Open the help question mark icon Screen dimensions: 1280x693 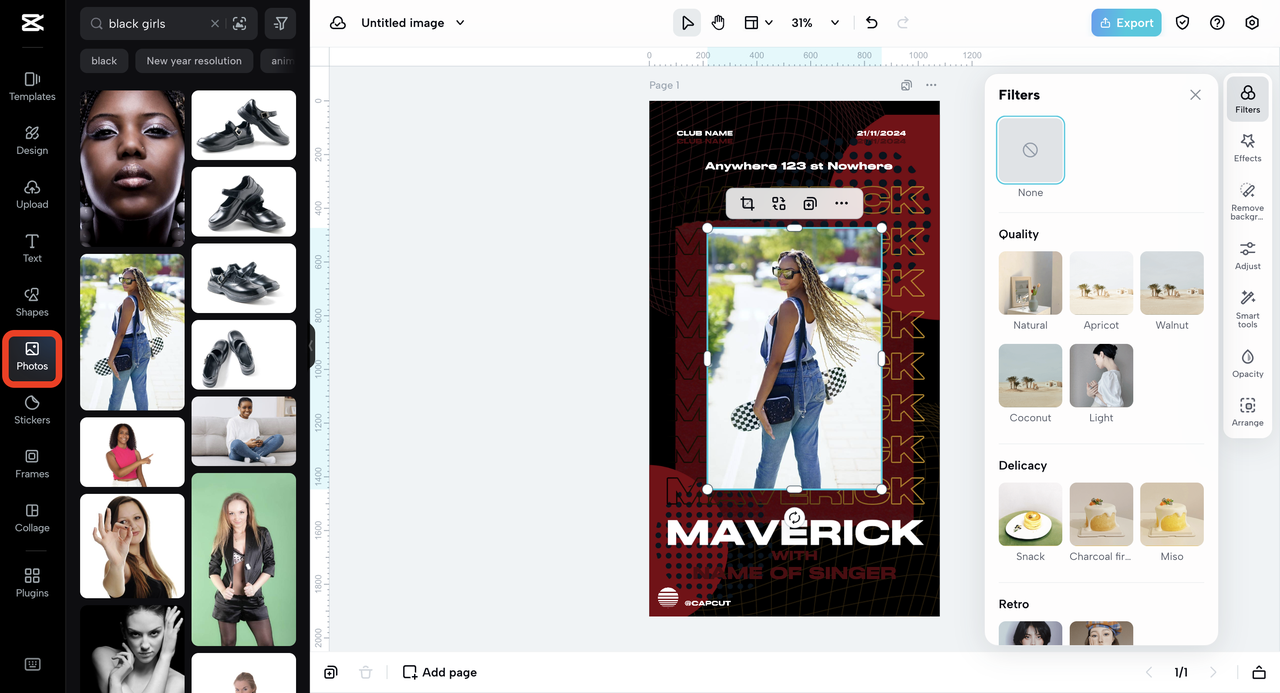pyautogui.click(x=1217, y=23)
